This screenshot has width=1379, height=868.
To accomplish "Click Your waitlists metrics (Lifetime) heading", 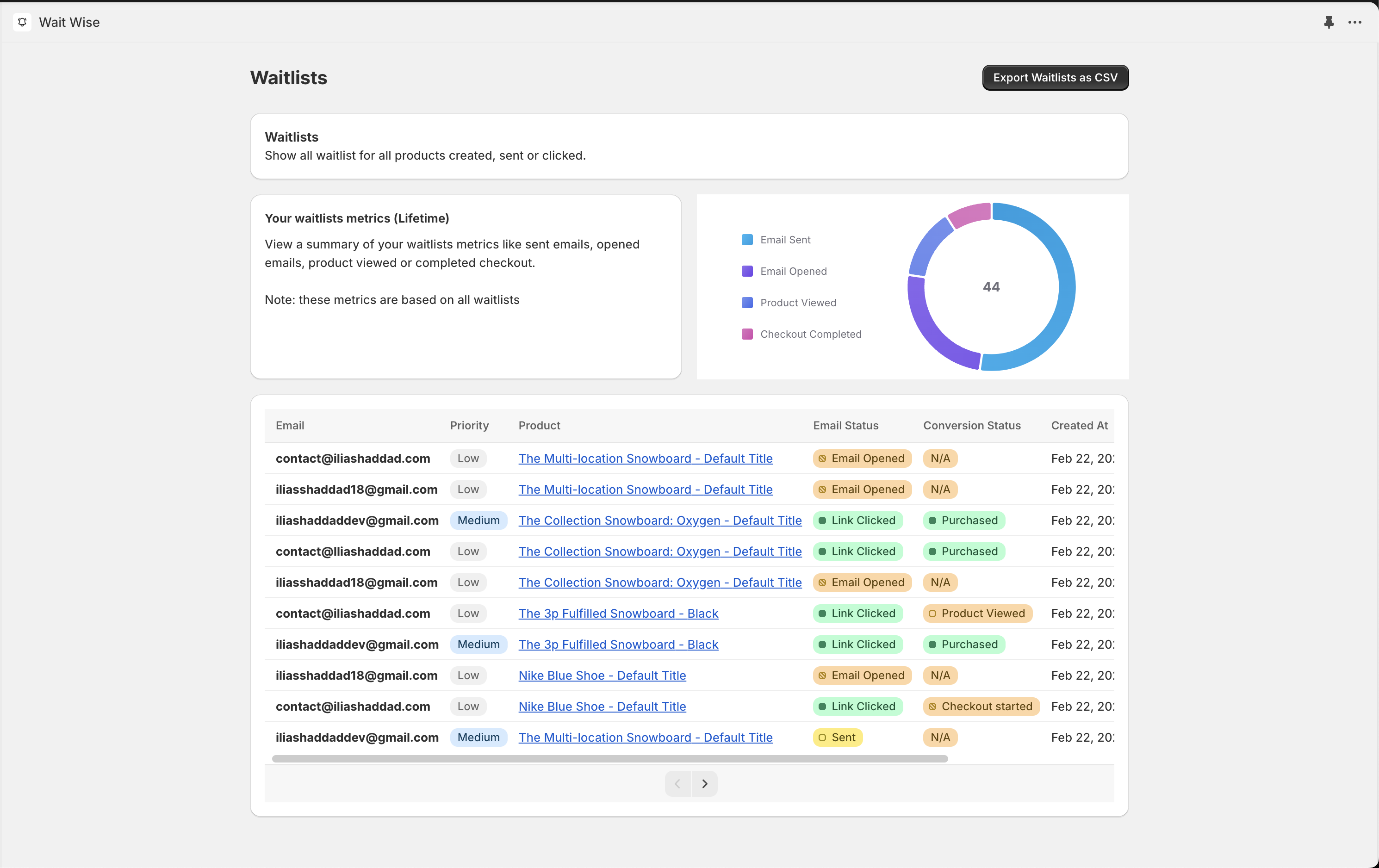I will (357, 218).
